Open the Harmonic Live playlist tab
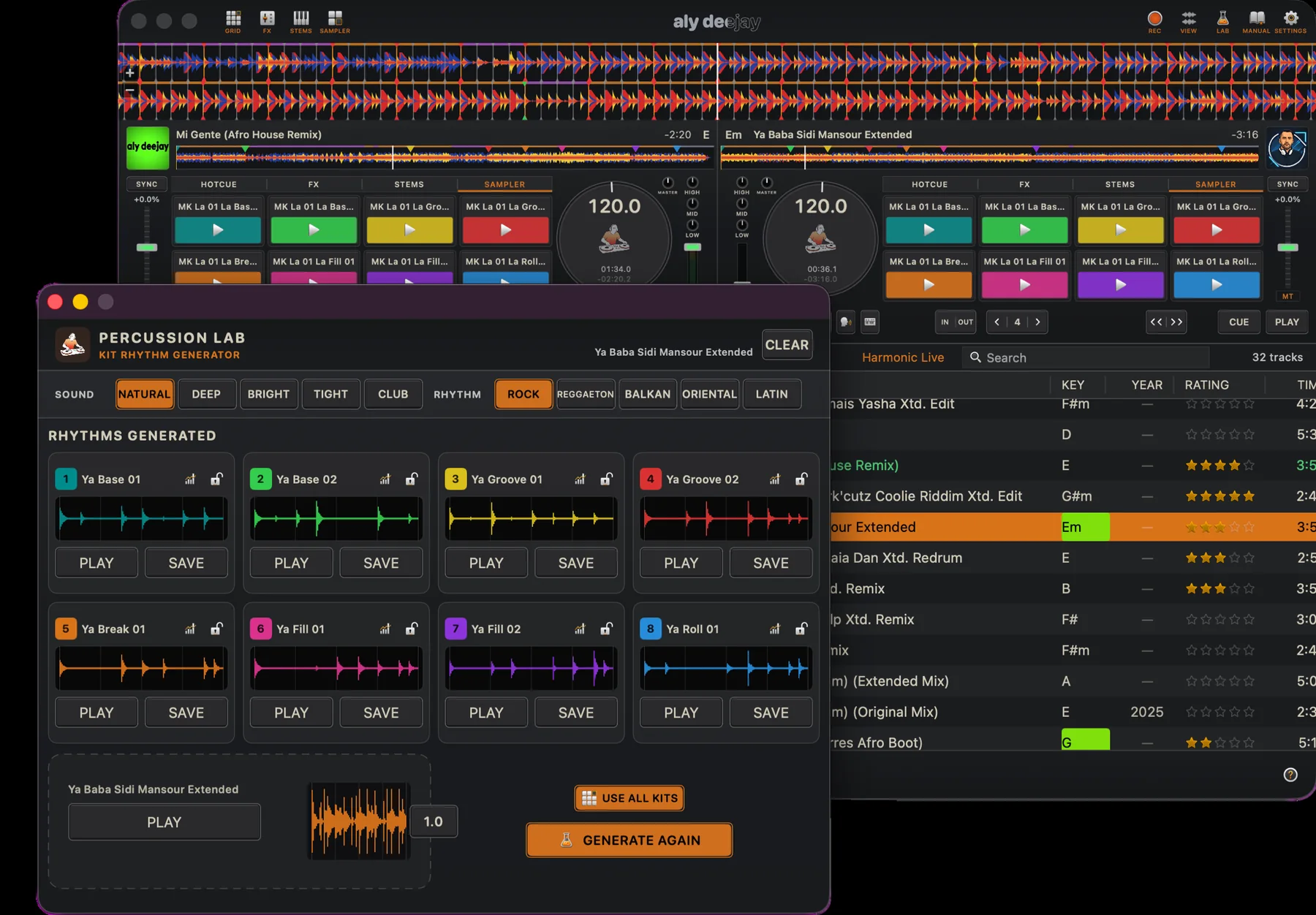The height and width of the screenshot is (915, 1316). point(903,357)
